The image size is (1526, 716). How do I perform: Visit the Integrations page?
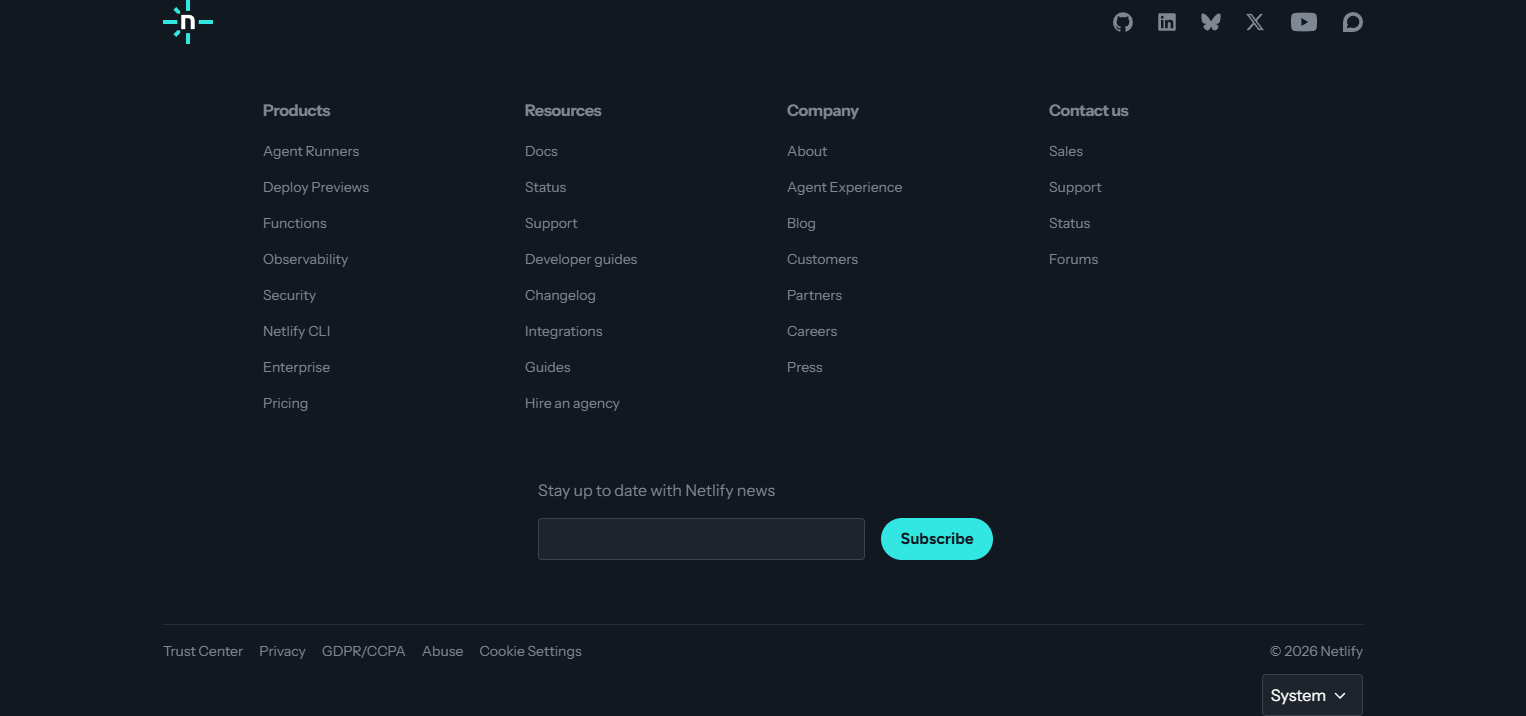(x=563, y=331)
